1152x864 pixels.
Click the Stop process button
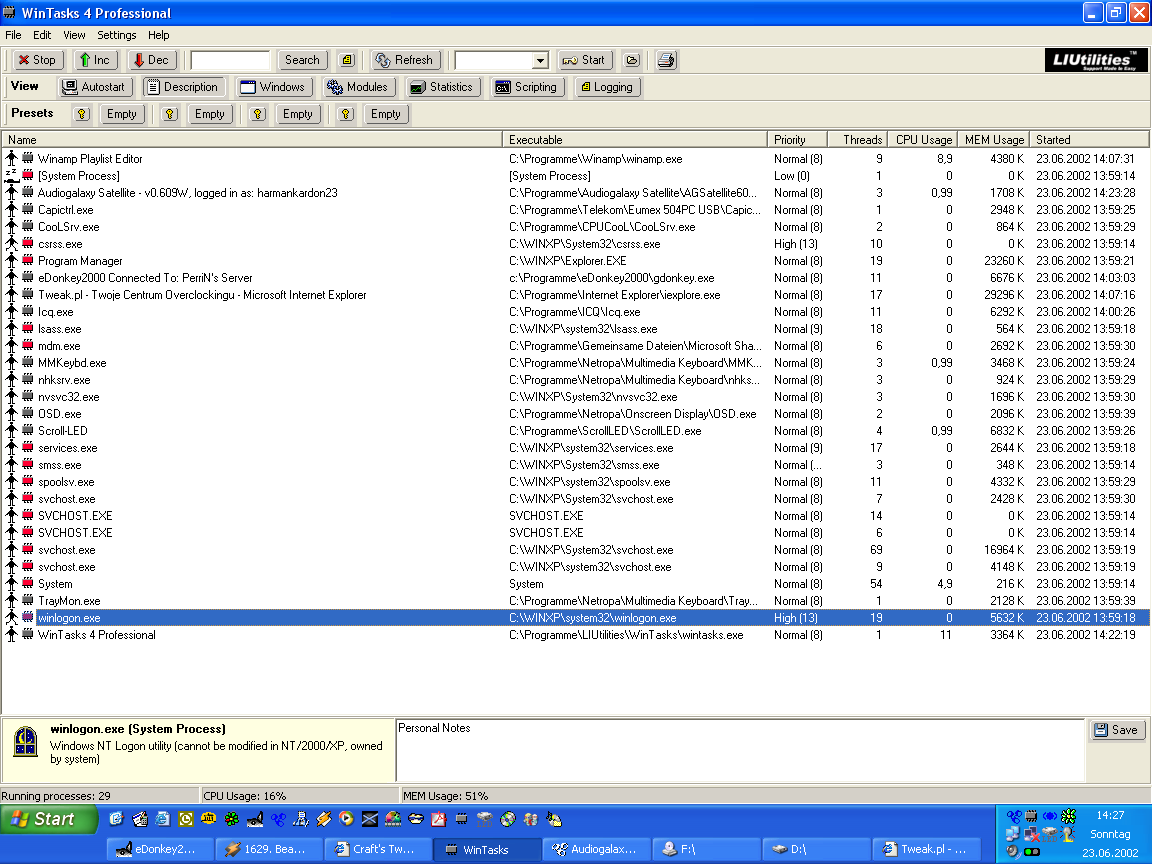coord(36,60)
